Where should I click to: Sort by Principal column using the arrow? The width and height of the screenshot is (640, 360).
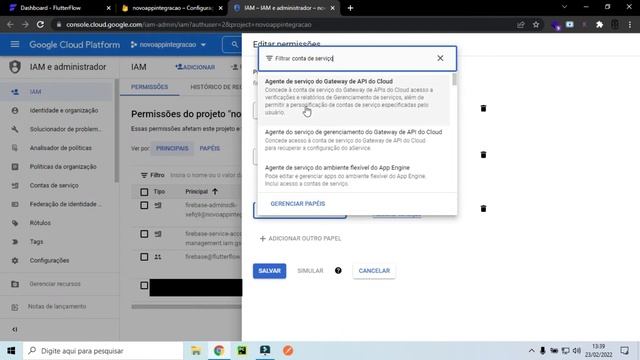click(215, 191)
